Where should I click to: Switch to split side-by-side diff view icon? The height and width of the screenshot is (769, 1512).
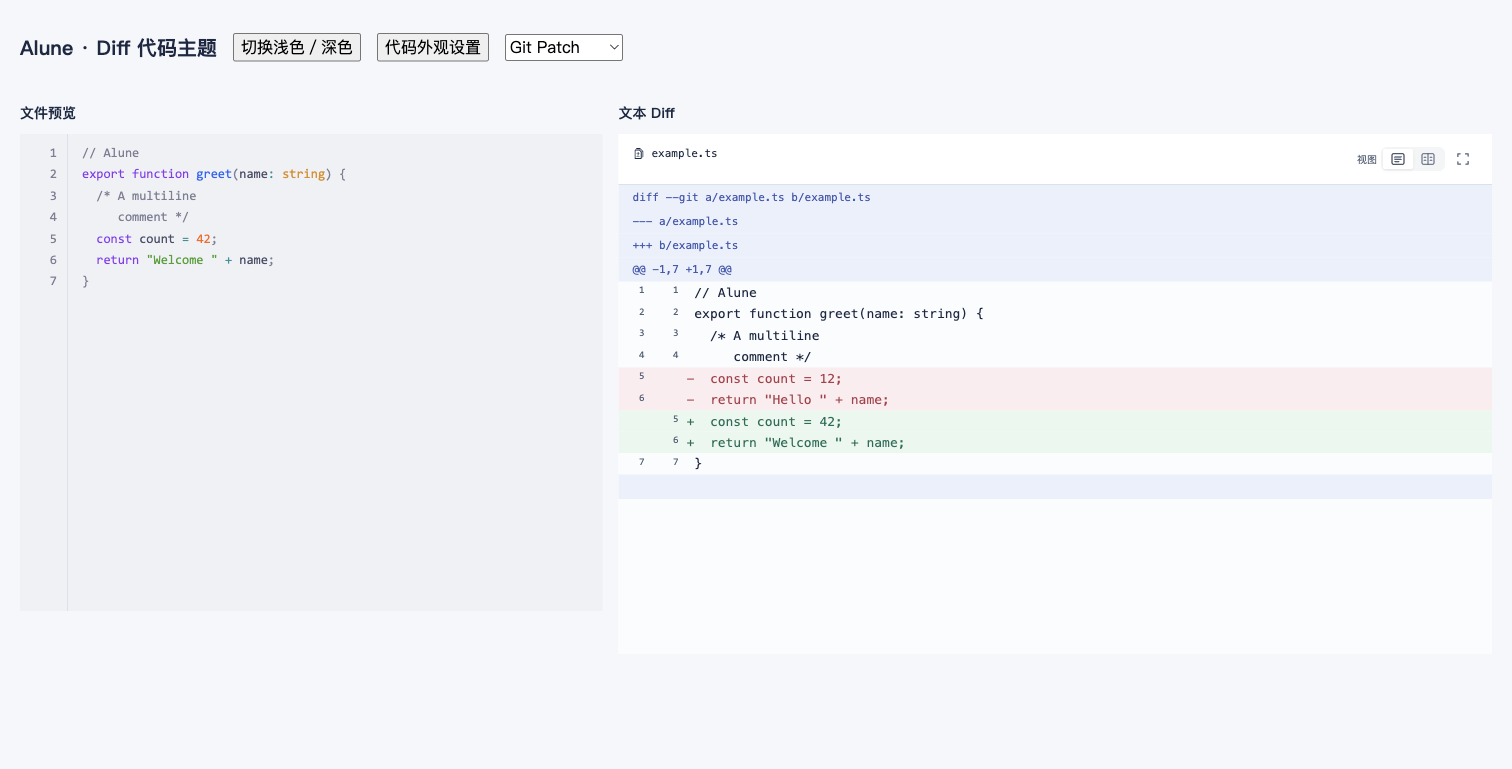click(x=1428, y=159)
